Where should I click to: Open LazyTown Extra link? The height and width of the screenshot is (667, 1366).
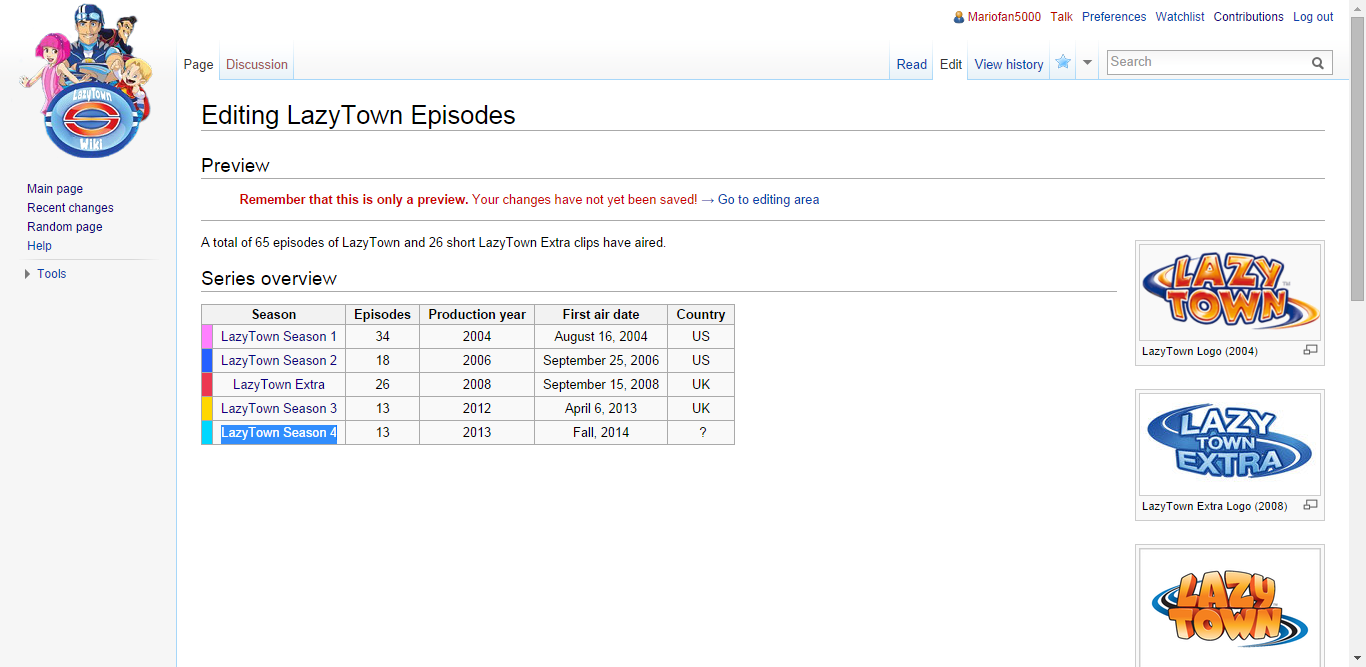(279, 385)
